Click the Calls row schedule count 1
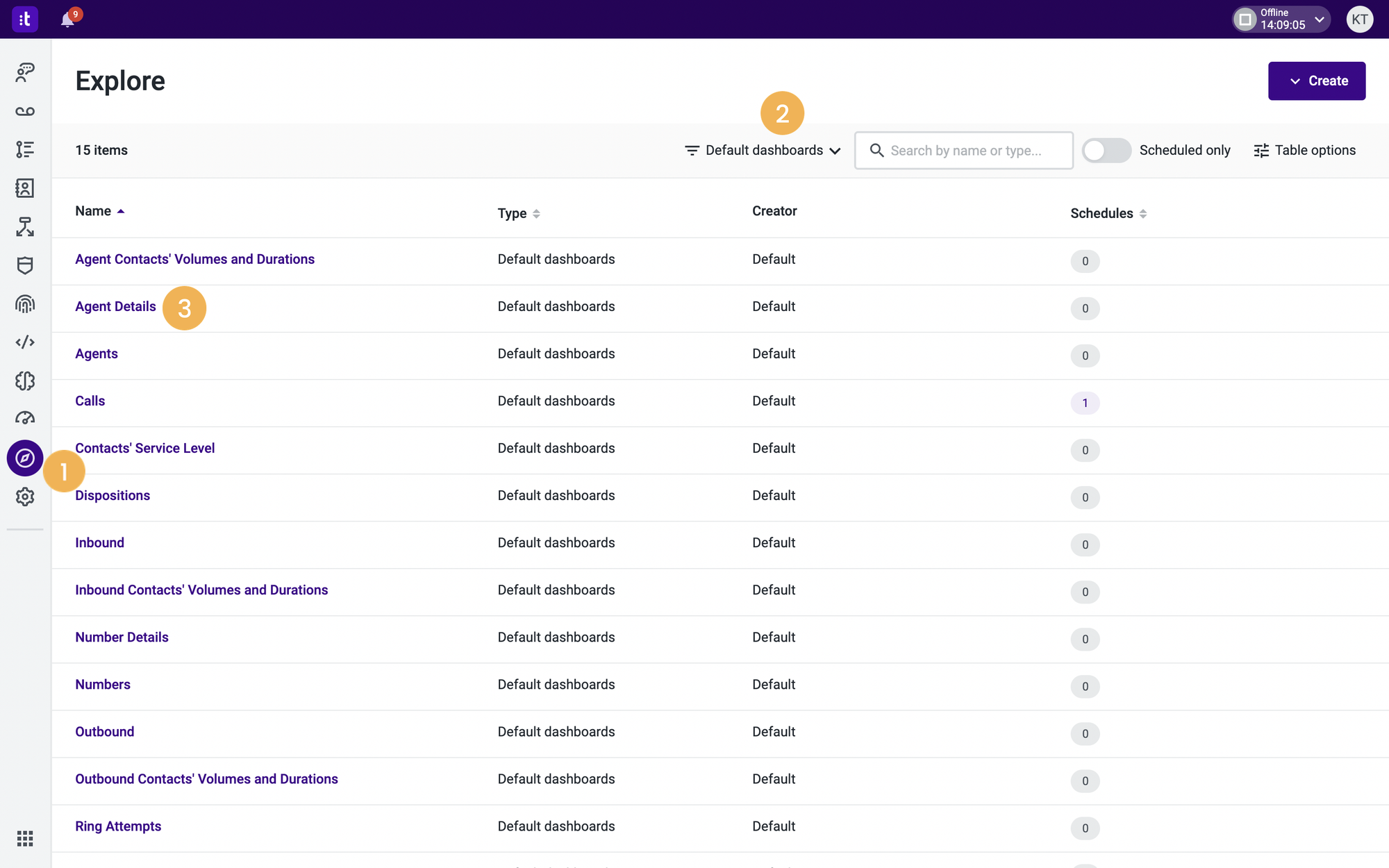Image resolution: width=1389 pixels, height=868 pixels. [1085, 403]
